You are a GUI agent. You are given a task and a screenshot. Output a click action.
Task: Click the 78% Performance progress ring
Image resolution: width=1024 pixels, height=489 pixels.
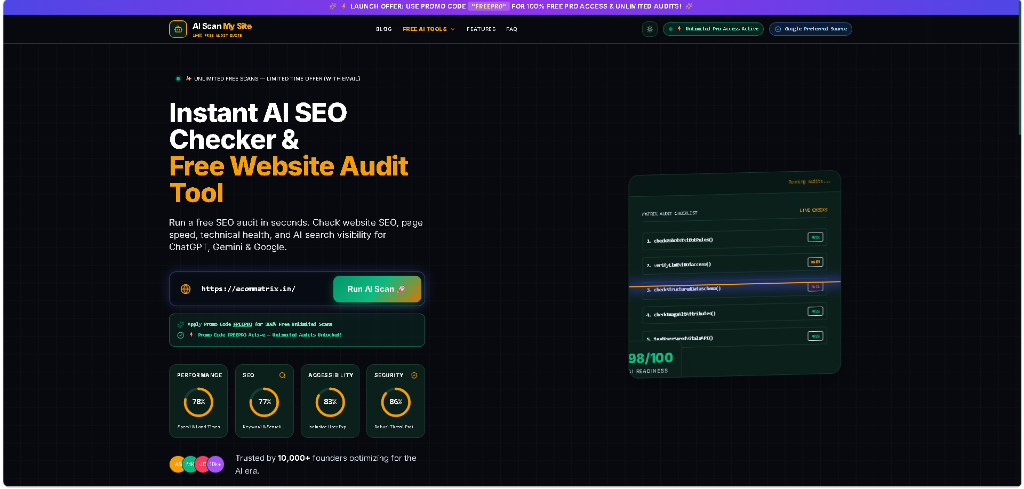(199, 402)
